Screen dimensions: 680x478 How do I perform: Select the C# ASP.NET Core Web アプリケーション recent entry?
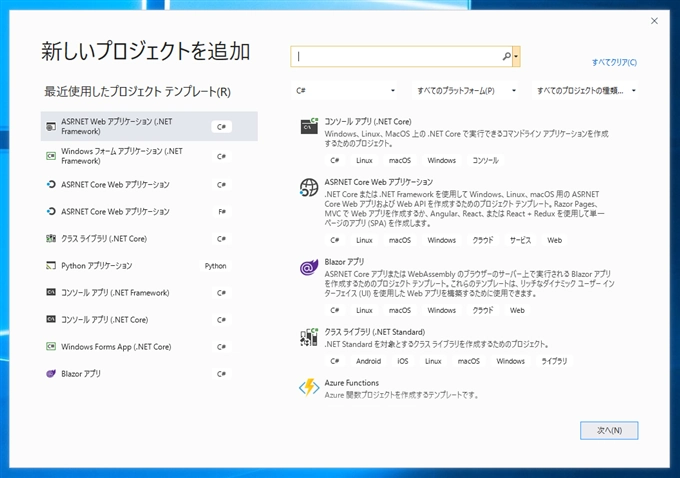pyautogui.click(x=149, y=184)
